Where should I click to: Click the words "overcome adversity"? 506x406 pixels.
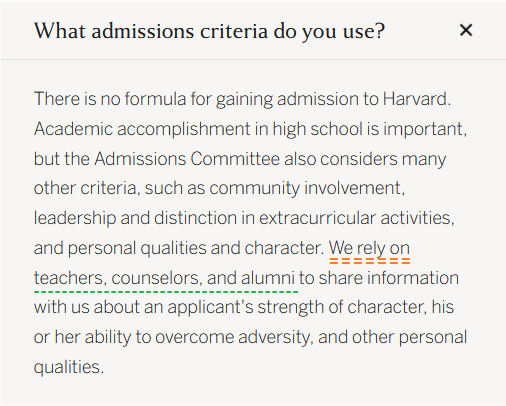pyautogui.click(x=234, y=337)
